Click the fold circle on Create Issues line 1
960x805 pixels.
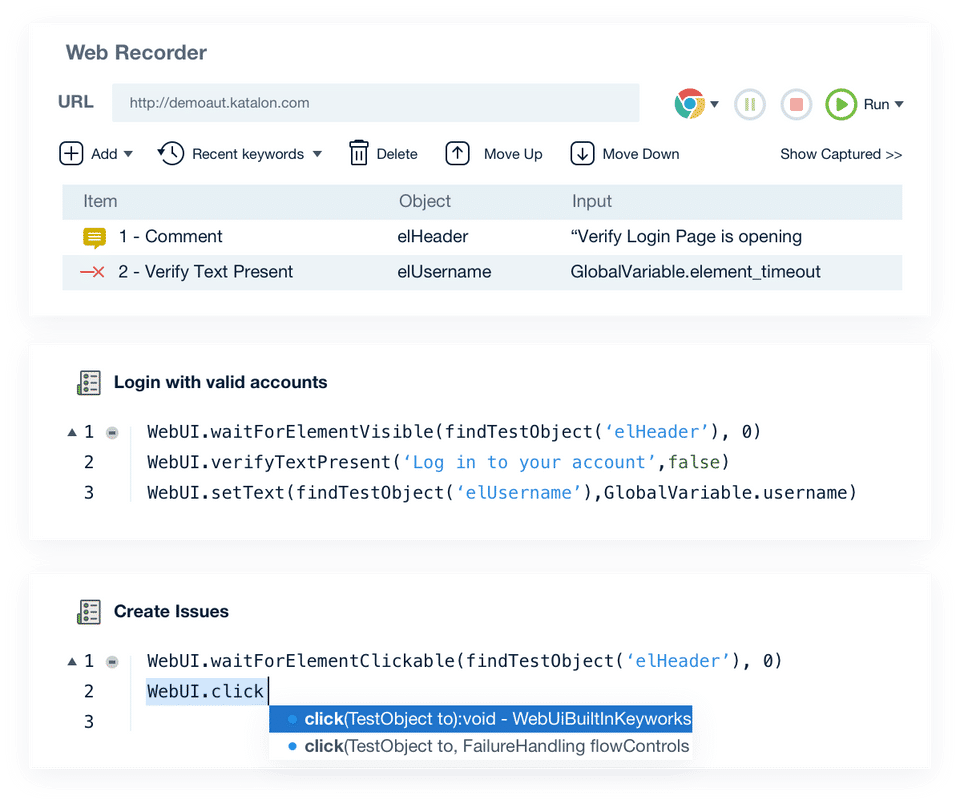pos(112,662)
